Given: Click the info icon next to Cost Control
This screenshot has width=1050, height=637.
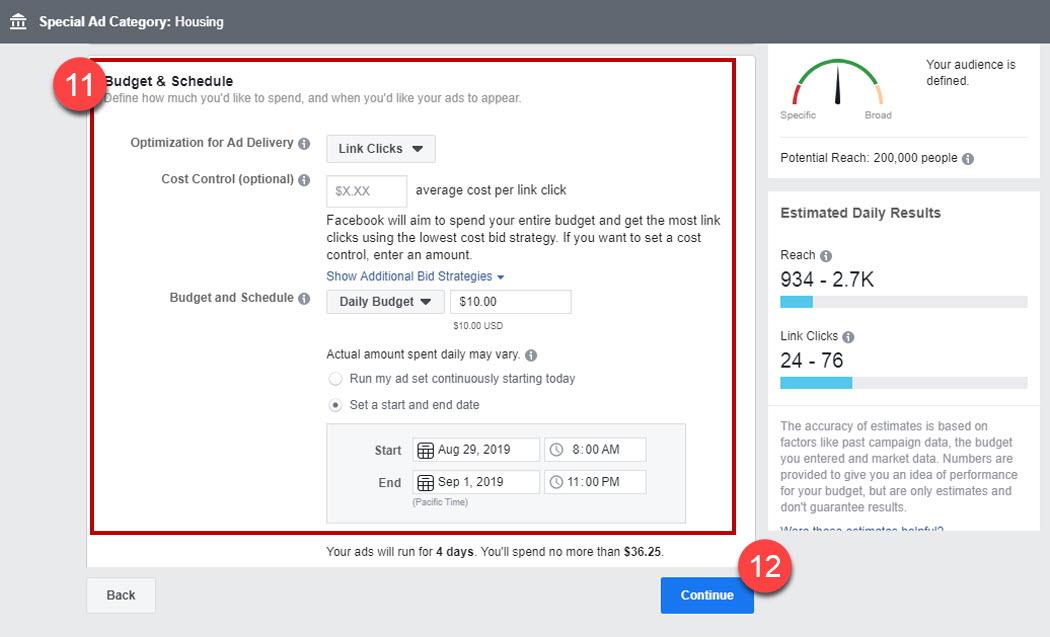Looking at the screenshot, I should click(x=304, y=180).
